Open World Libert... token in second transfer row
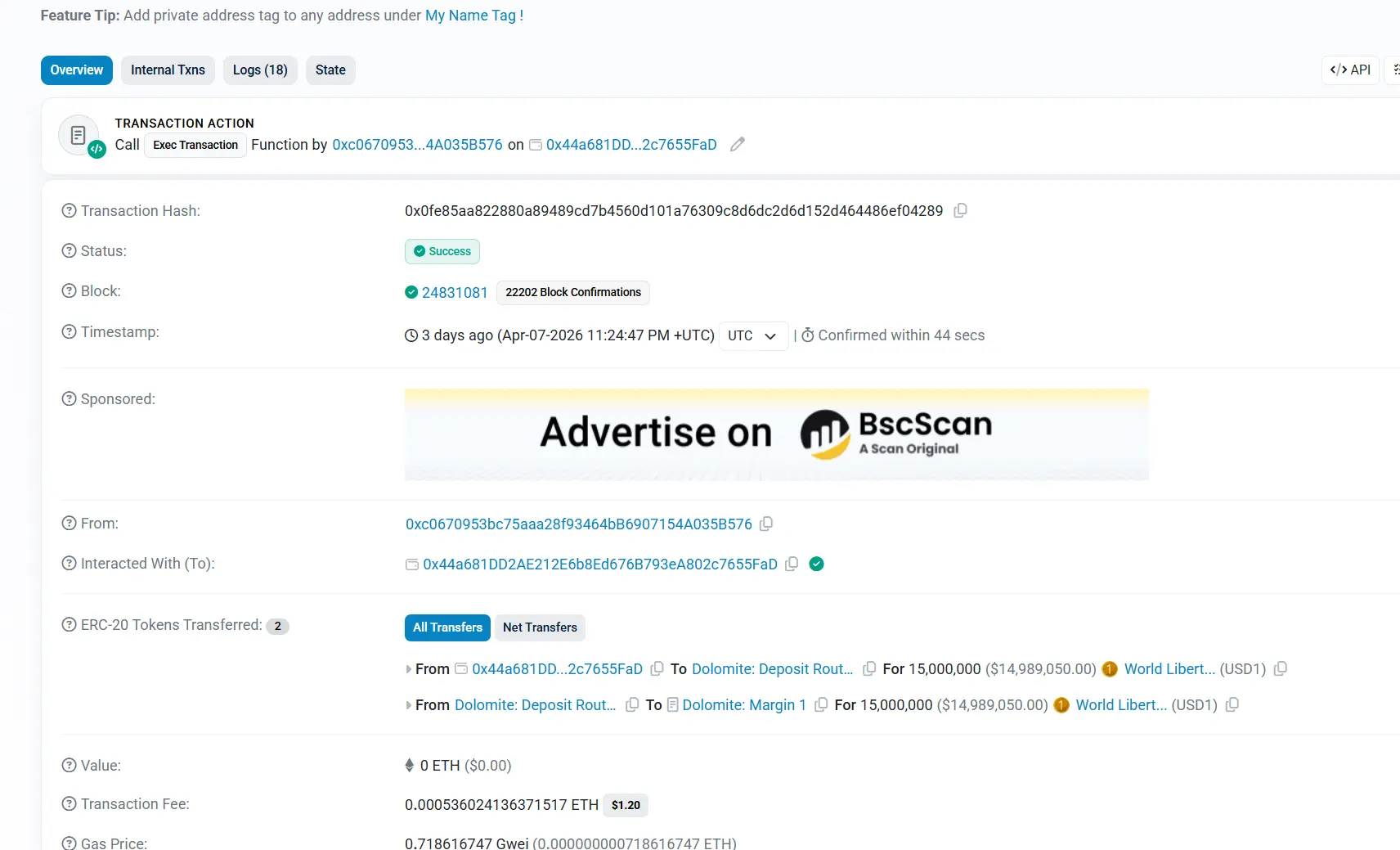 point(1122,705)
